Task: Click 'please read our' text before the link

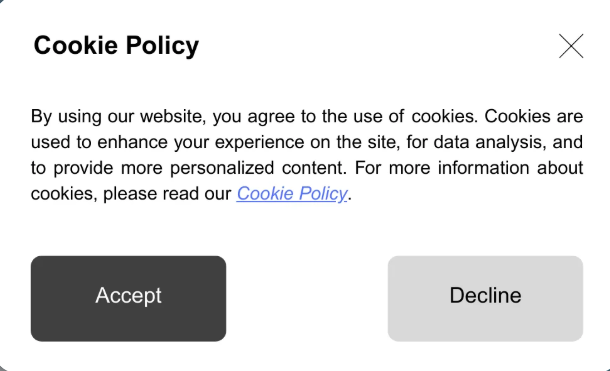Action: [x=167, y=194]
